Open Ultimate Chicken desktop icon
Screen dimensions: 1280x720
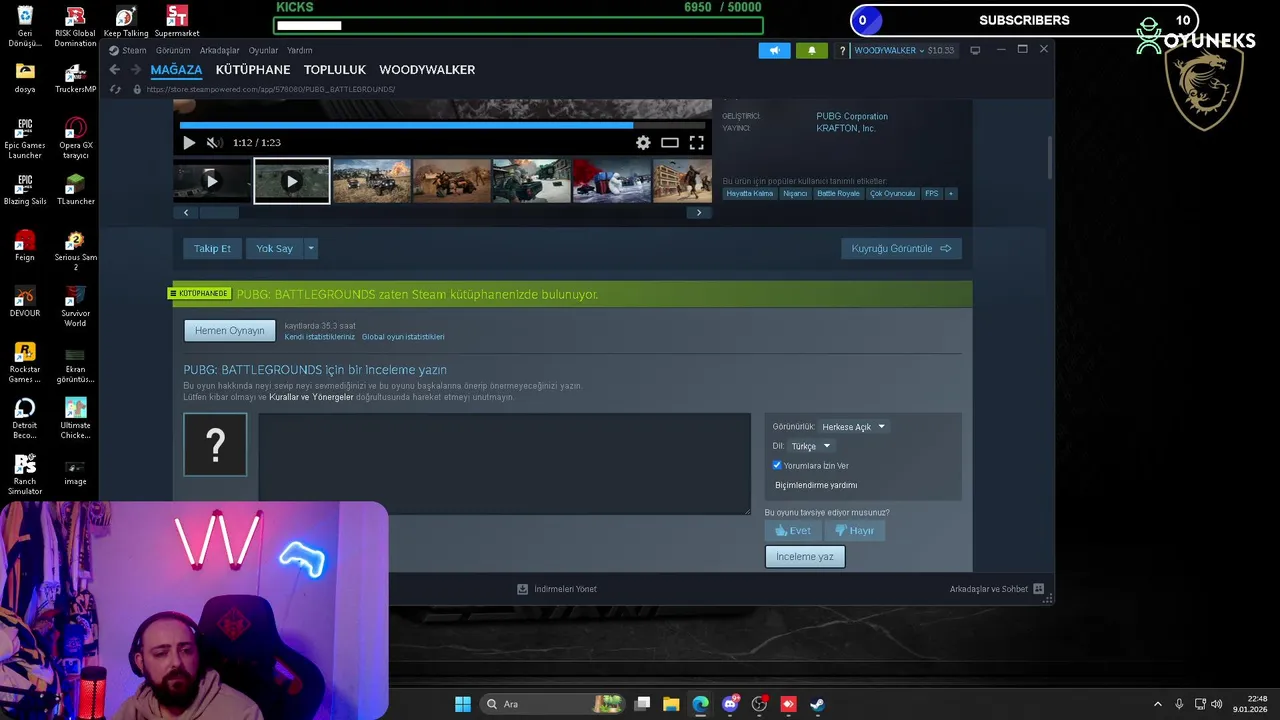click(x=75, y=418)
